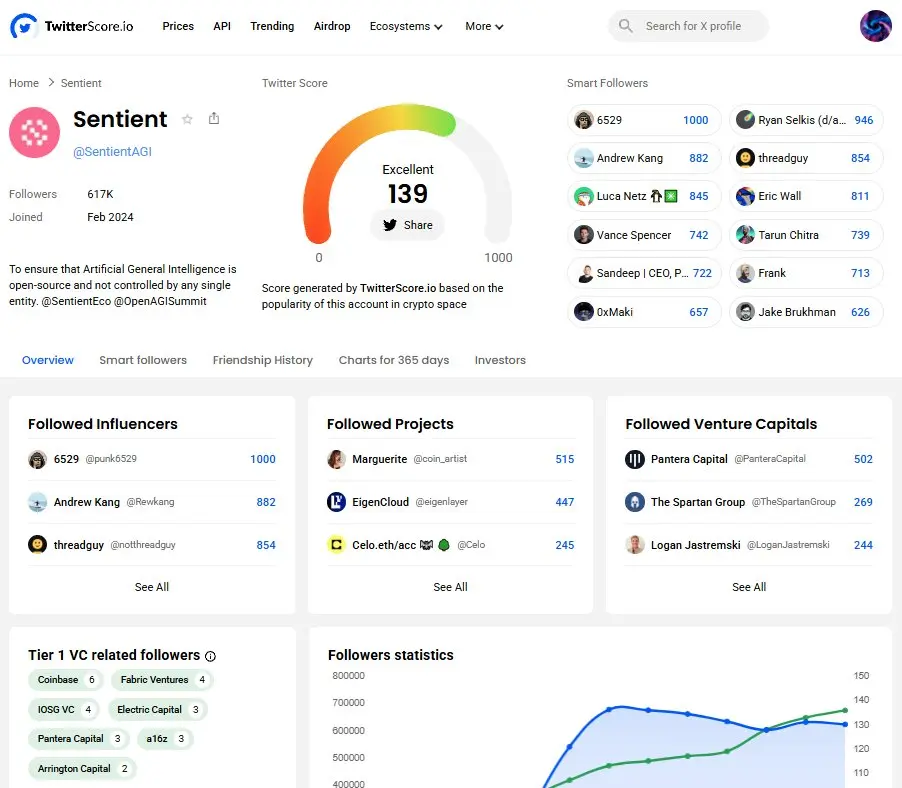This screenshot has width=902, height=788.
Task: Click 0xMaki avatar icon
Action: tap(584, 312)
